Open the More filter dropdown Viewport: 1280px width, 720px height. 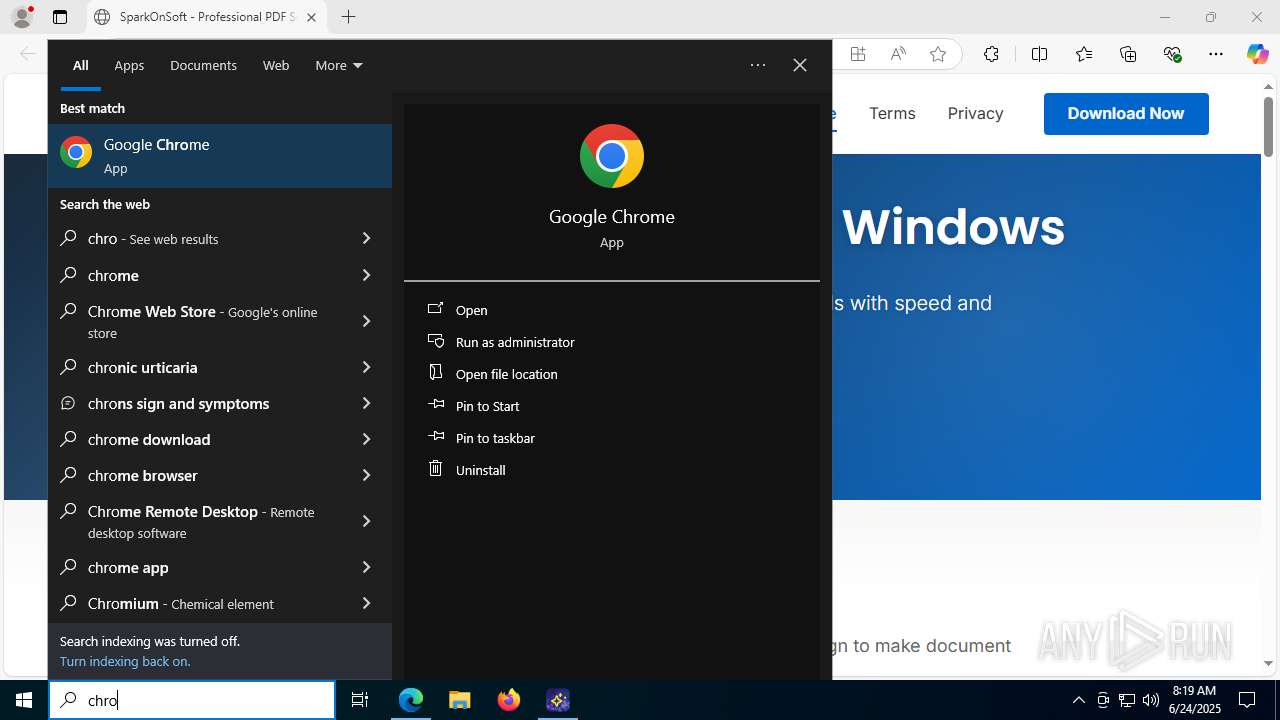(x=339, y=65)
